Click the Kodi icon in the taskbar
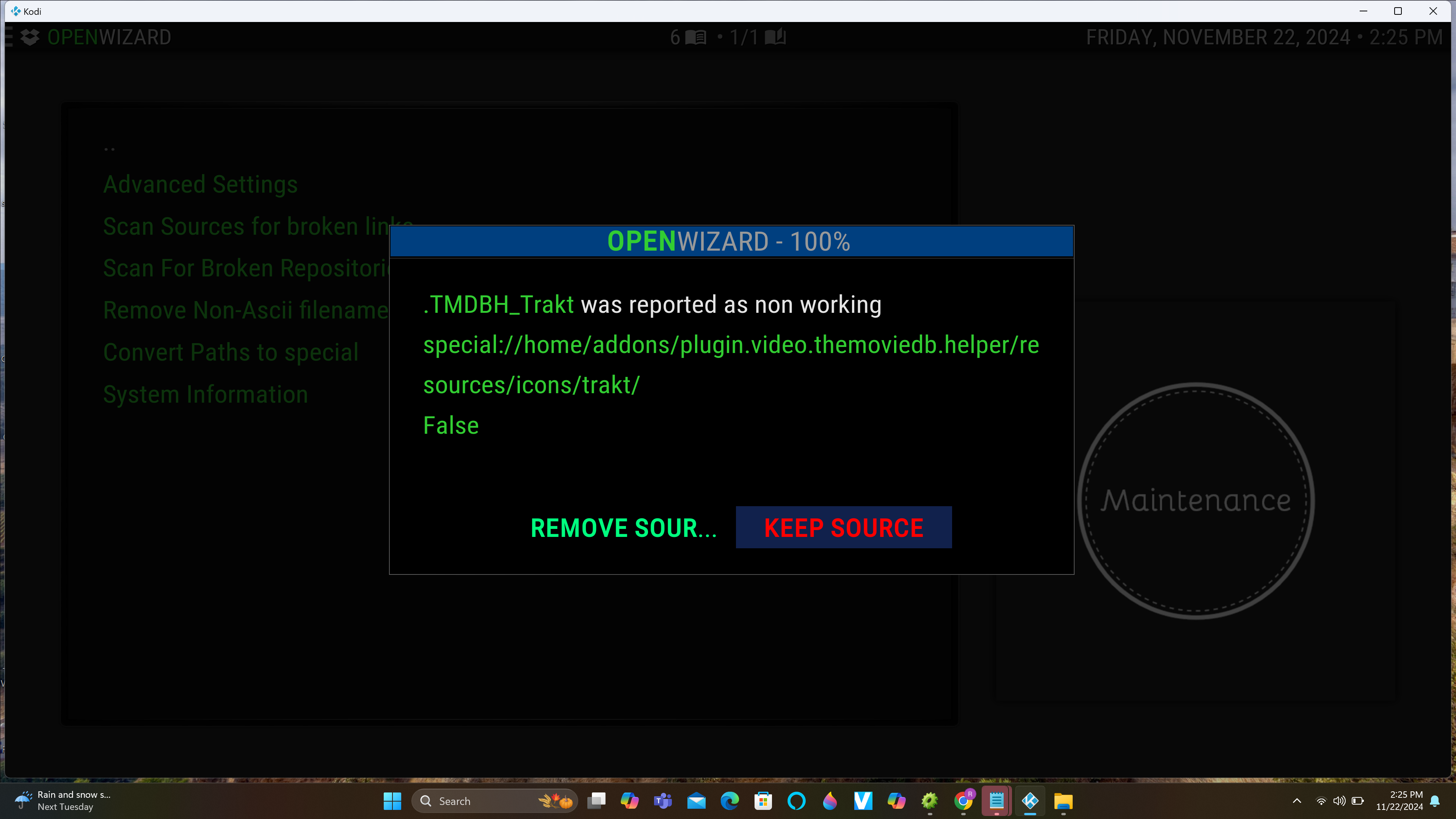The height and width of the screenshot is (819, 1456). 1030,801
